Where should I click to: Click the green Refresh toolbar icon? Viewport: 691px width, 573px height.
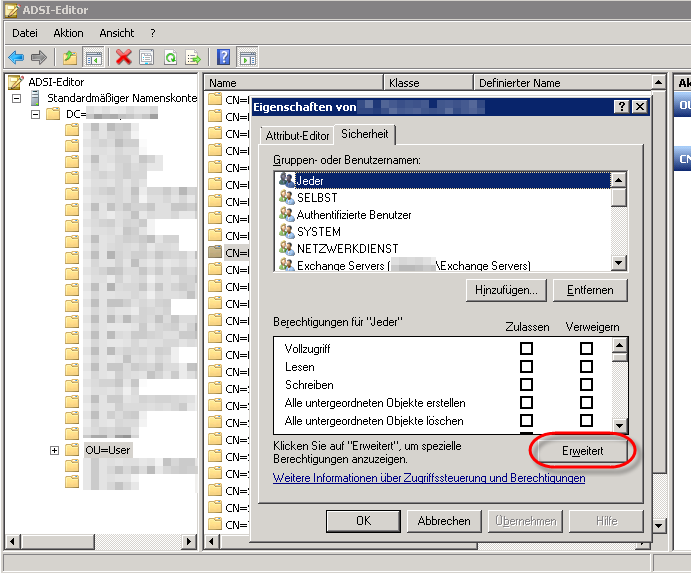point(170,57)
